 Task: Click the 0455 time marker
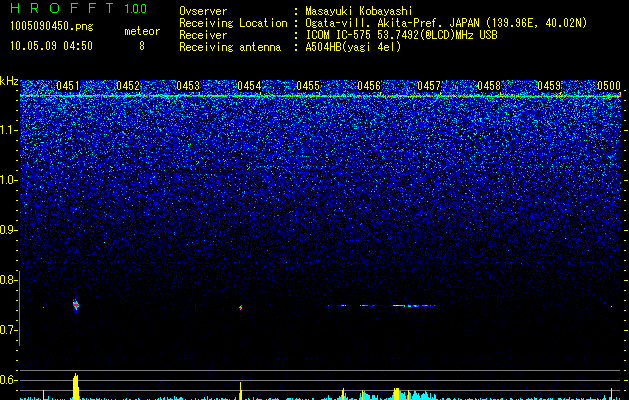click(308, 86)
